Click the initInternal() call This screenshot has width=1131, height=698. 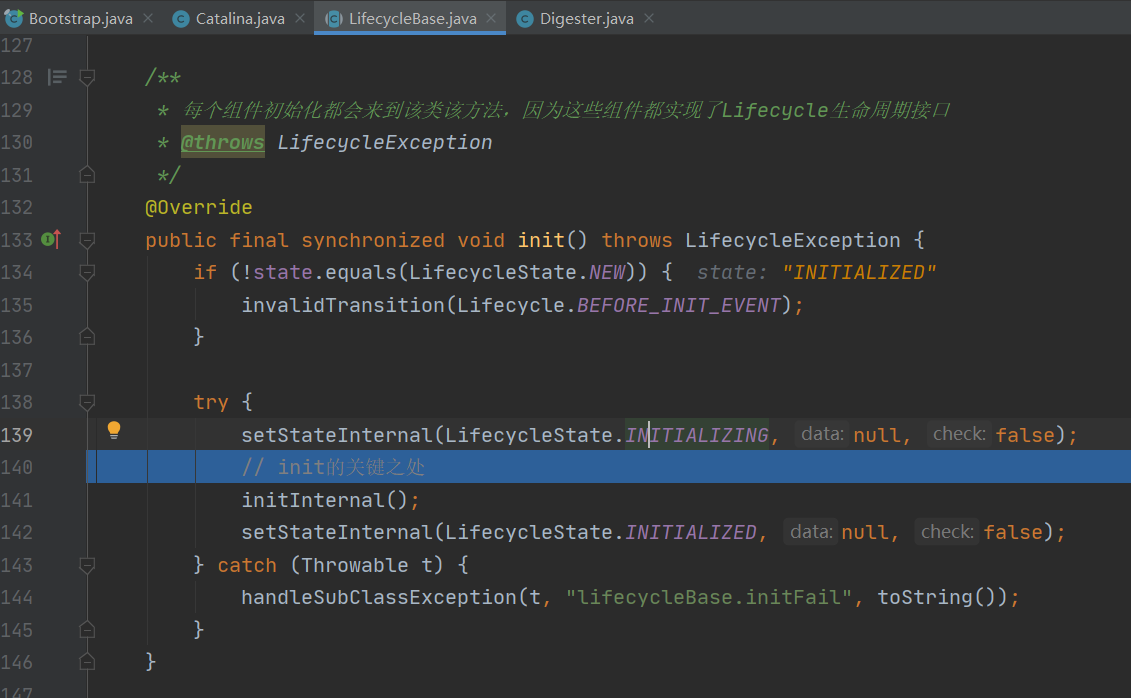tap(325, 500)
